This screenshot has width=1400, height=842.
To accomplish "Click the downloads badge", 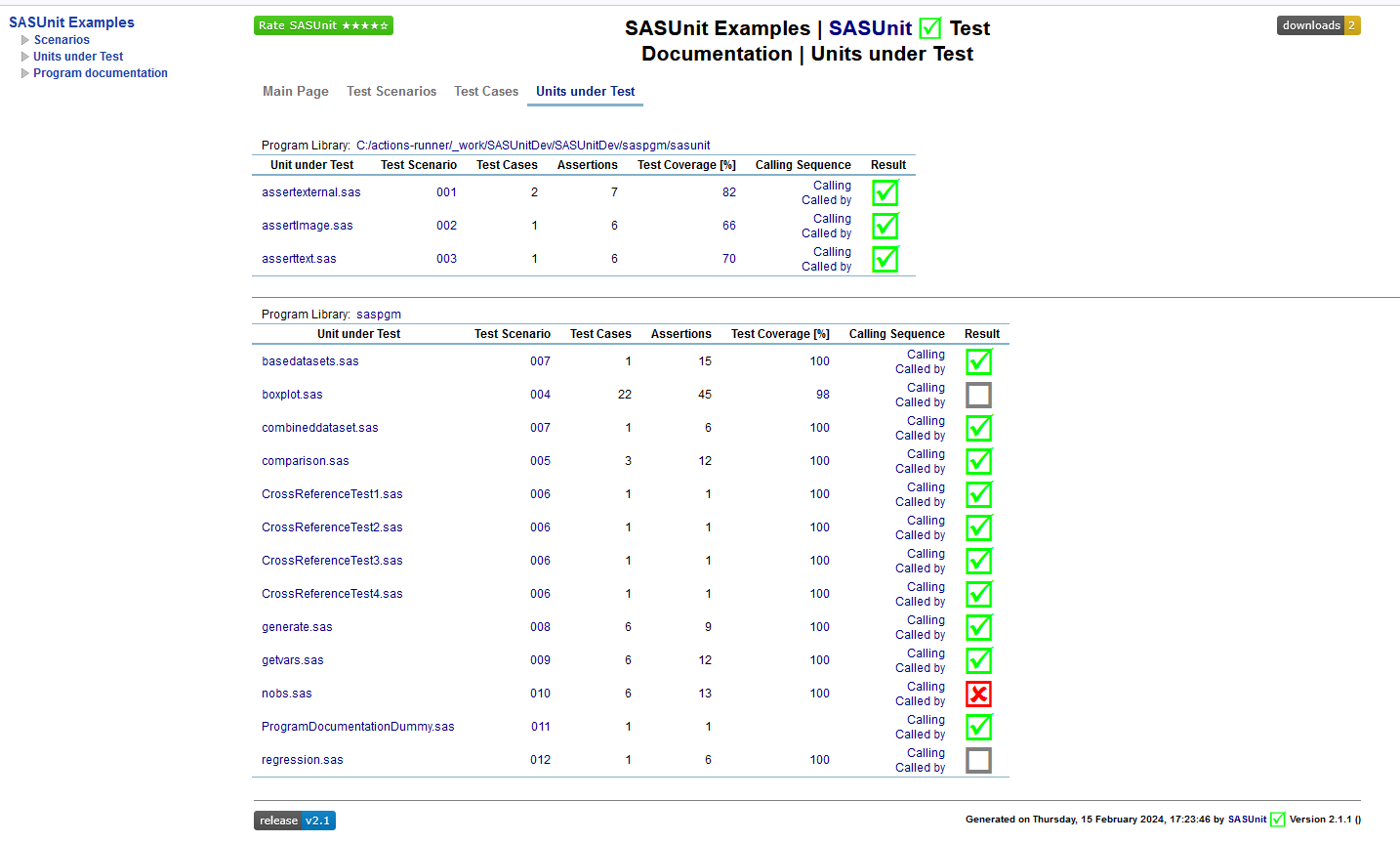I will tap(1318, 25).
